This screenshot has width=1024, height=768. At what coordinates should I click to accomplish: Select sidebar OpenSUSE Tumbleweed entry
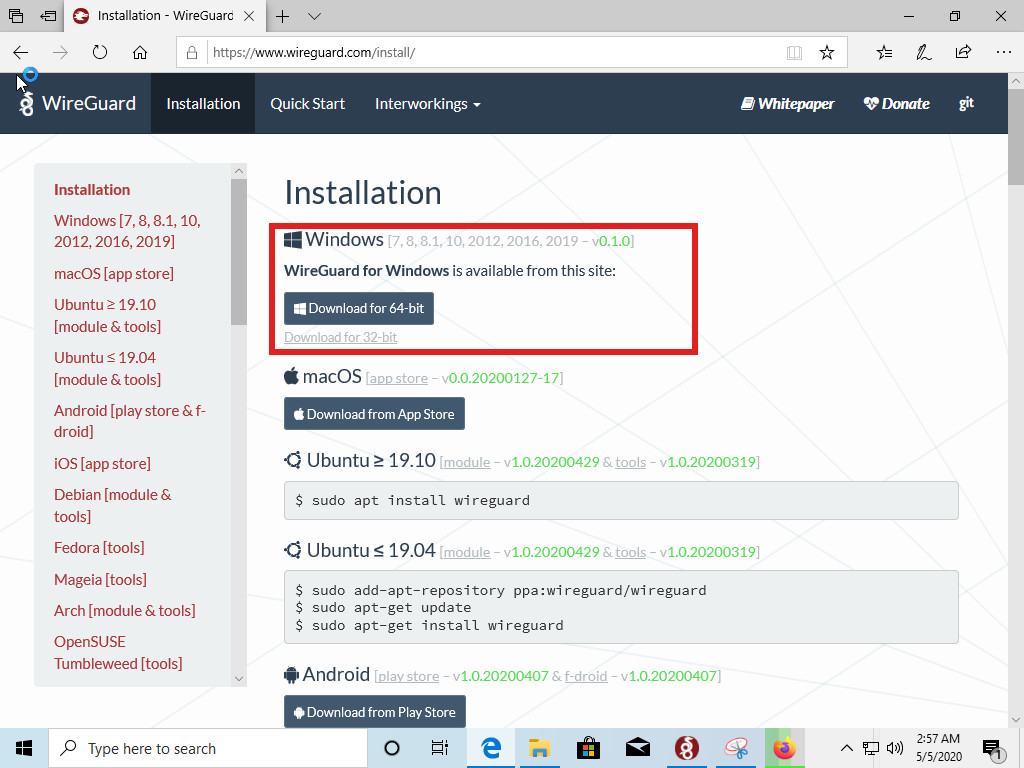[118, 652]
